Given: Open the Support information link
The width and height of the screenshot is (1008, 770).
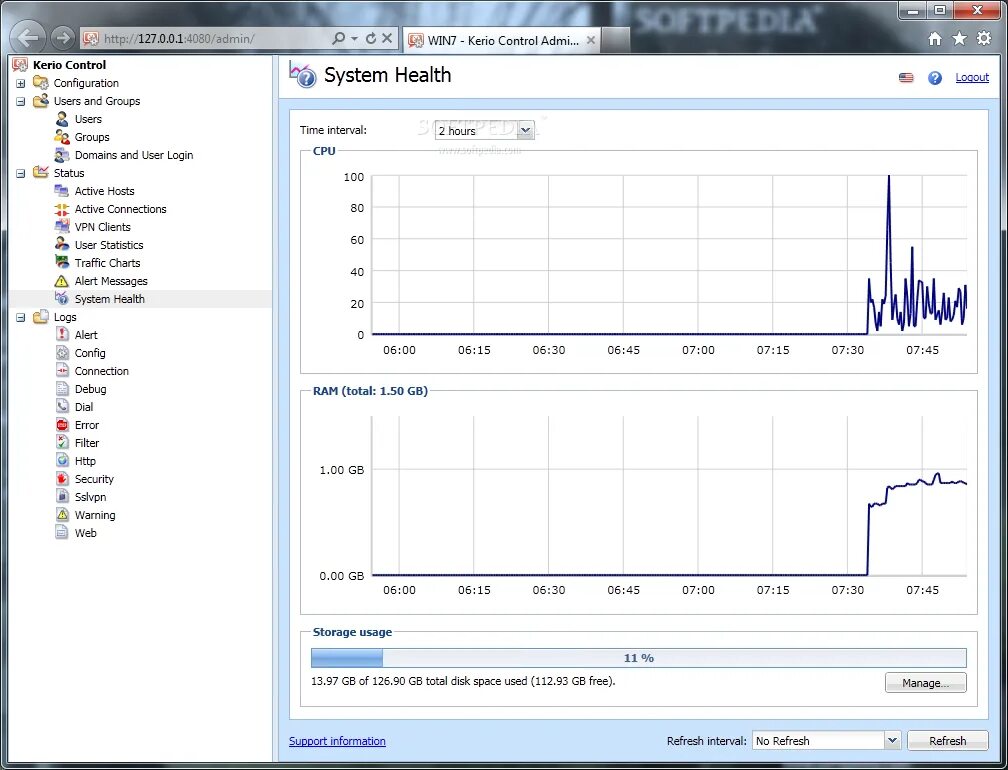Looking at the screenshot, I should 338,740.
